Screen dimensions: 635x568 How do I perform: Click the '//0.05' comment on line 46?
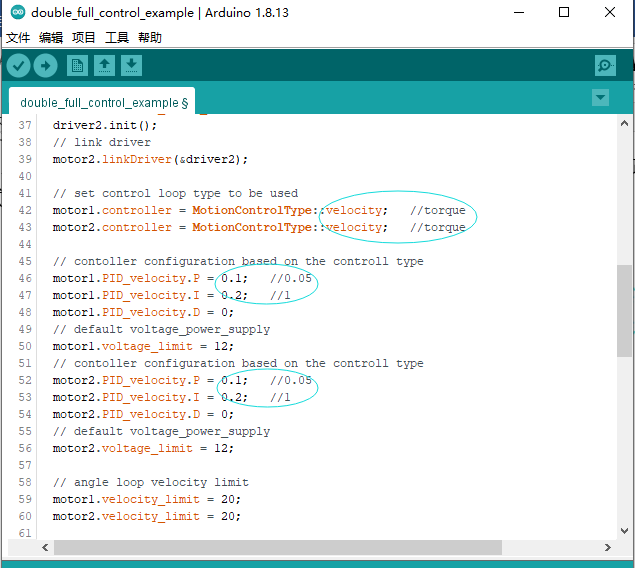[291, 278]
